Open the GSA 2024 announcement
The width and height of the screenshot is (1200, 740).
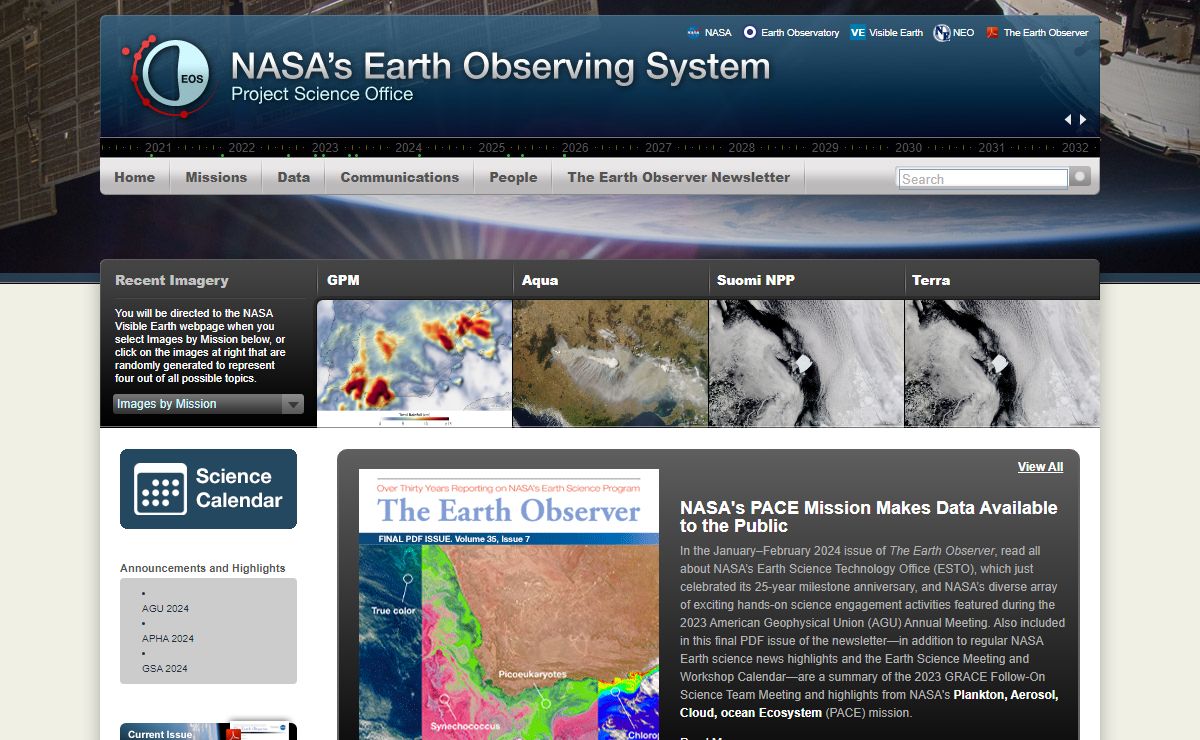(165, 668)
